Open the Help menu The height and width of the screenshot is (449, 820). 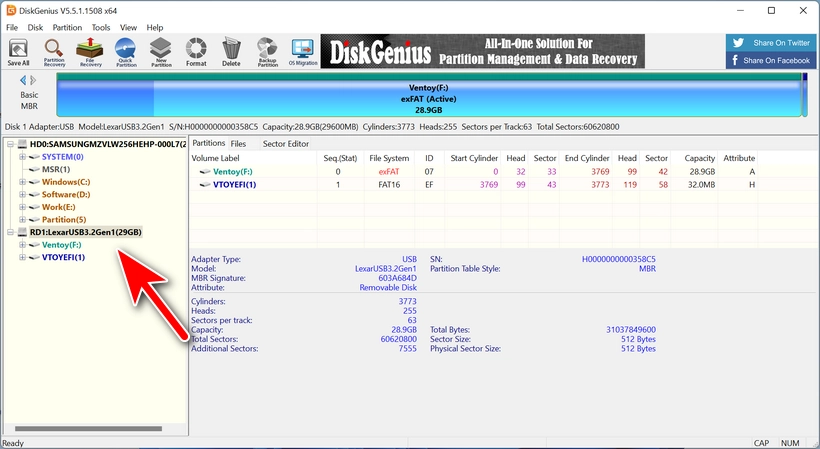point(155,27)
